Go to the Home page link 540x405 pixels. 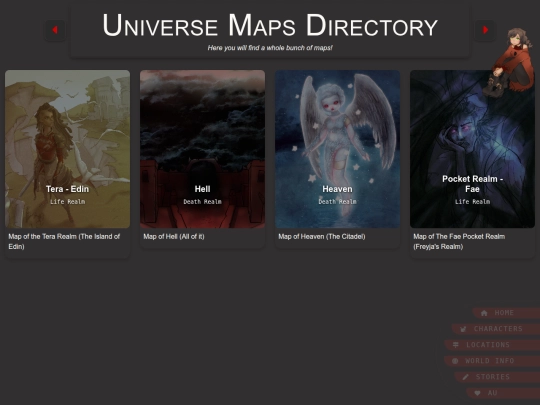click(506, 313)
